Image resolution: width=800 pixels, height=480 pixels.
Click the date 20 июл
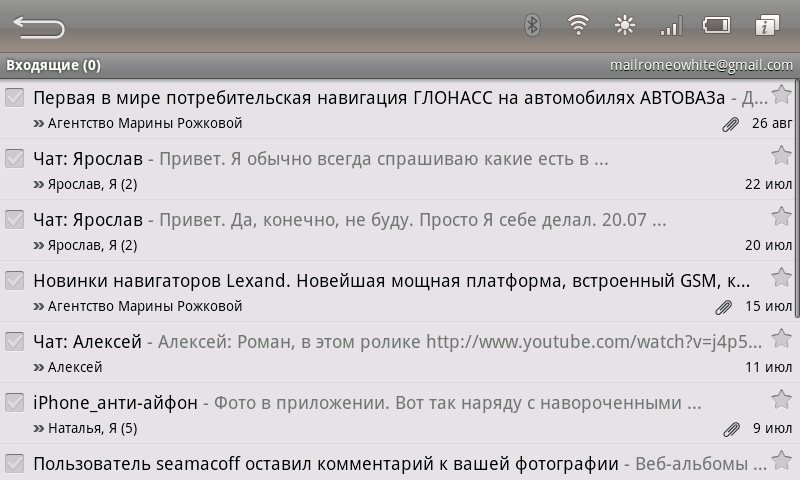(768, 245)
